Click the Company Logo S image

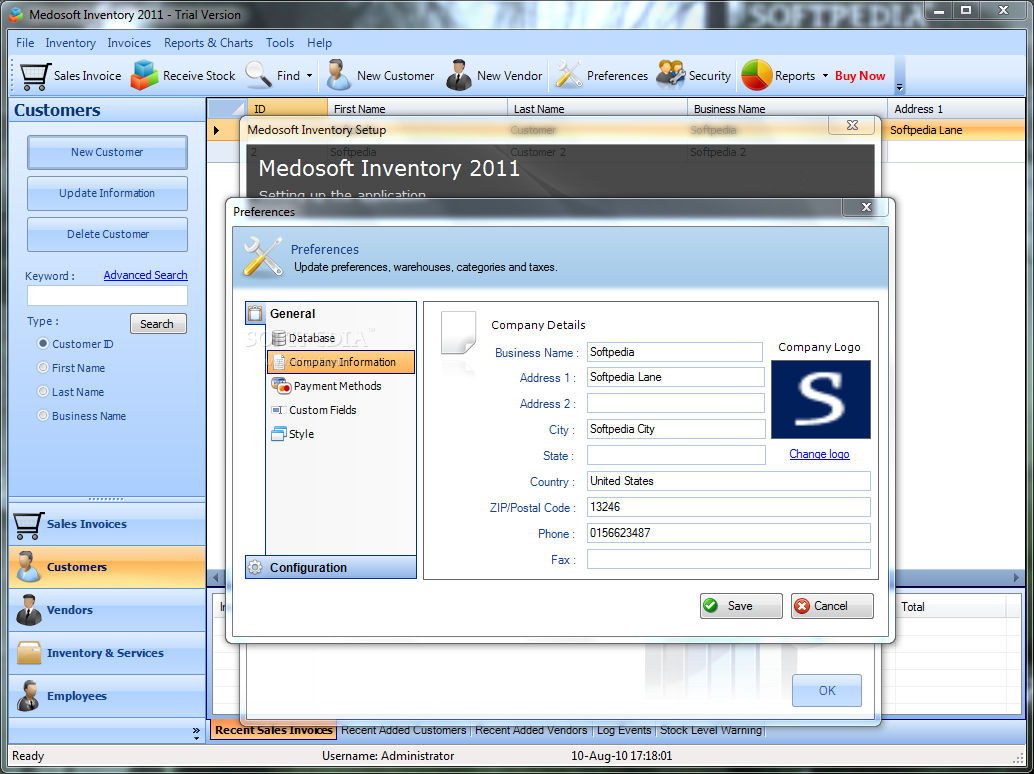(821, 400)
